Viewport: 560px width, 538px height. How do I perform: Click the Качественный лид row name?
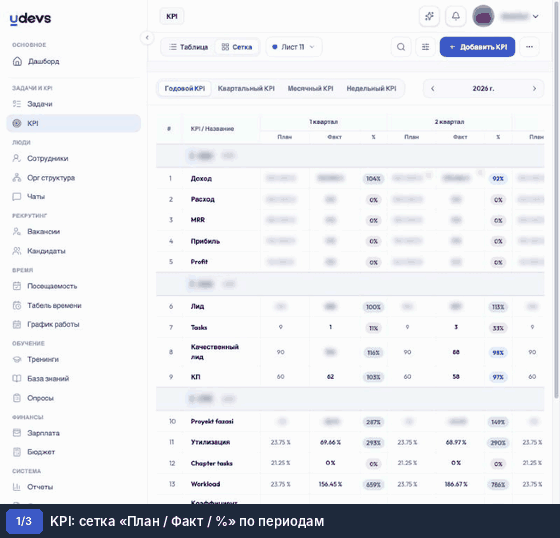pyautogui.click(x=215, y=352)
